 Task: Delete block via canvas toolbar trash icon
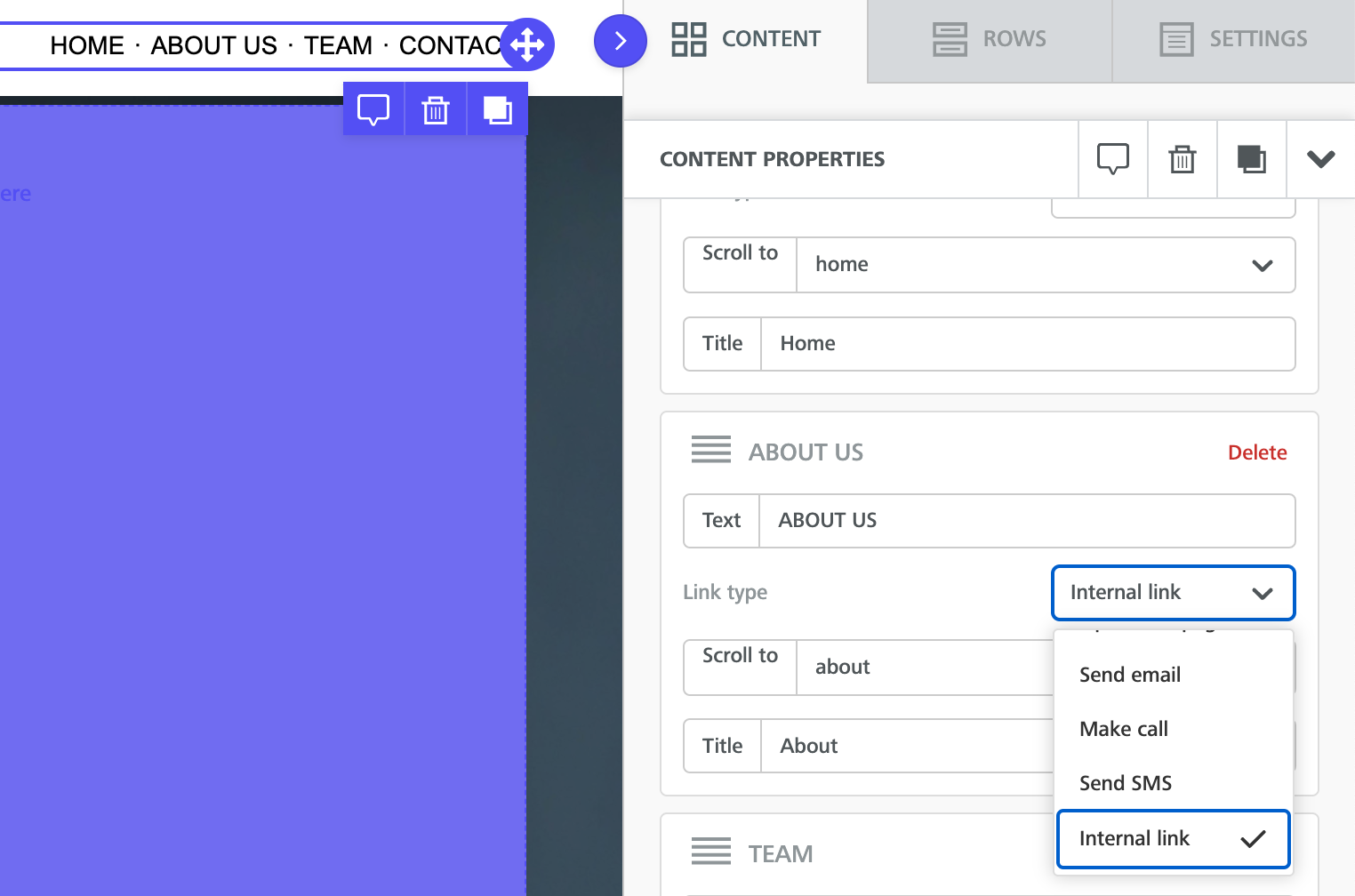[436, 109]
